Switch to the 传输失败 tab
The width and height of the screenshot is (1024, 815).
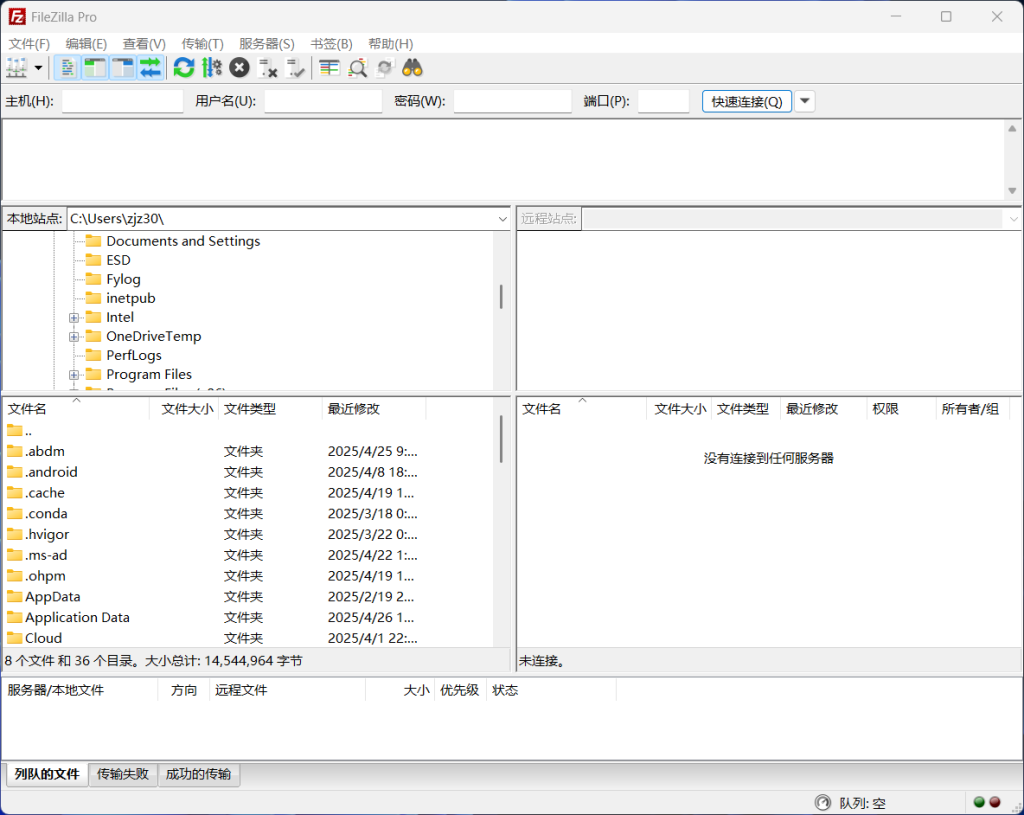tap(123, 774)
